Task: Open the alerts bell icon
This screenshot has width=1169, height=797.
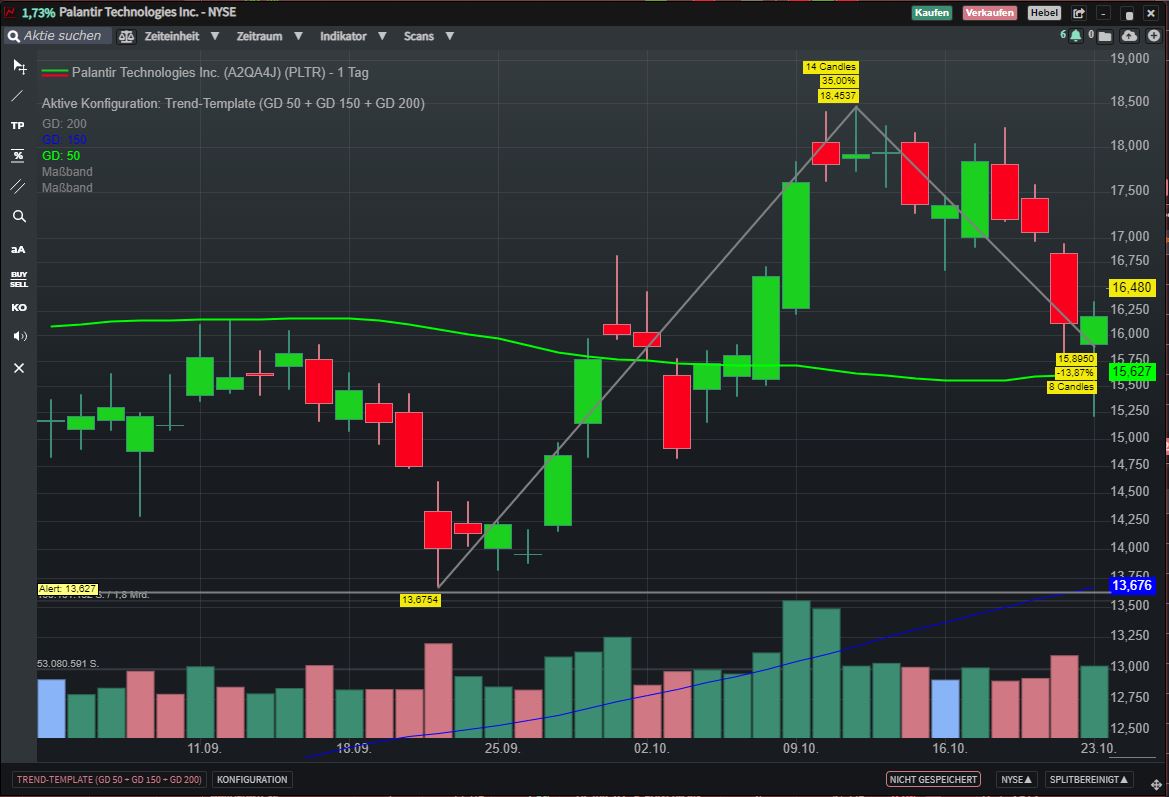Action: point(1076,36)
